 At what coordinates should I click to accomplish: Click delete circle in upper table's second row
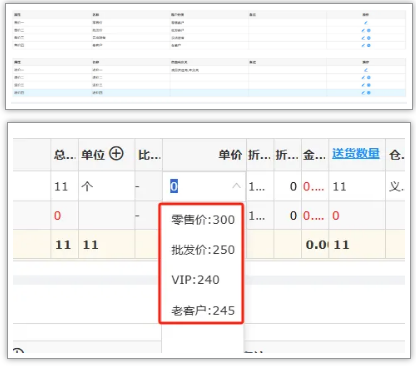tap(369, 30)
